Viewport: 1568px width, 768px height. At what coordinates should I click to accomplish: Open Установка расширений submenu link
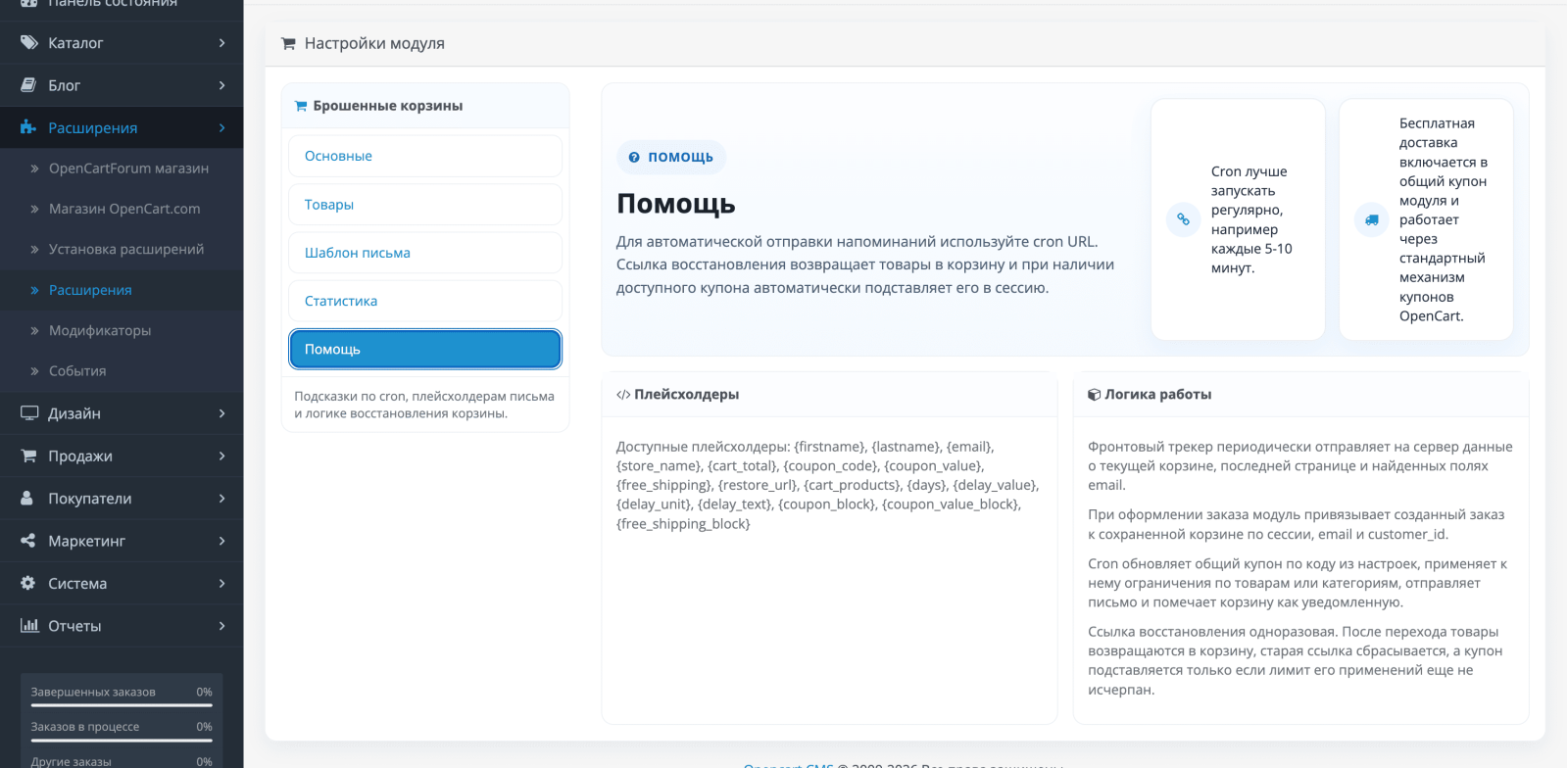coord(126,249)
